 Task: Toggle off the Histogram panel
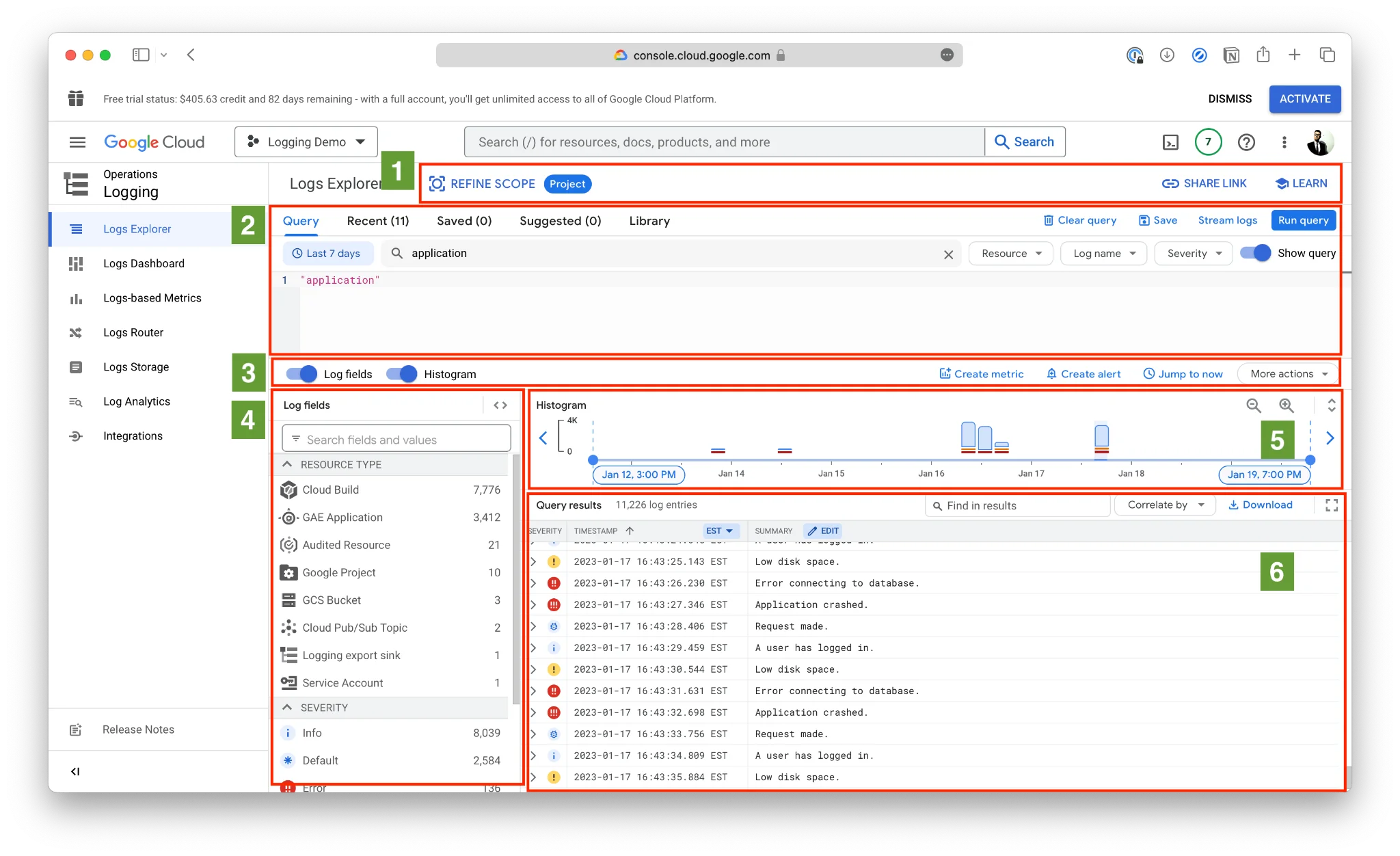pos(403,373)
